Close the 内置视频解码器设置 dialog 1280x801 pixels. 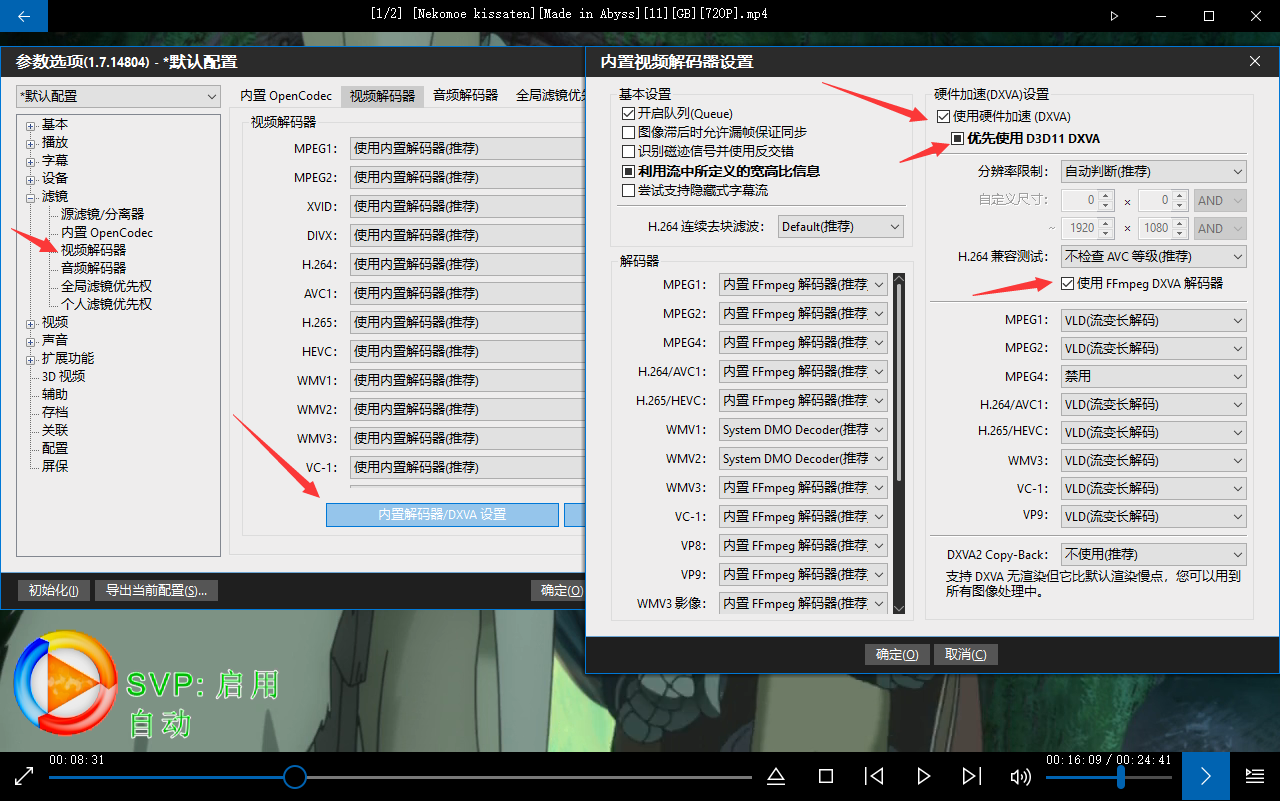coord(1256,62)
